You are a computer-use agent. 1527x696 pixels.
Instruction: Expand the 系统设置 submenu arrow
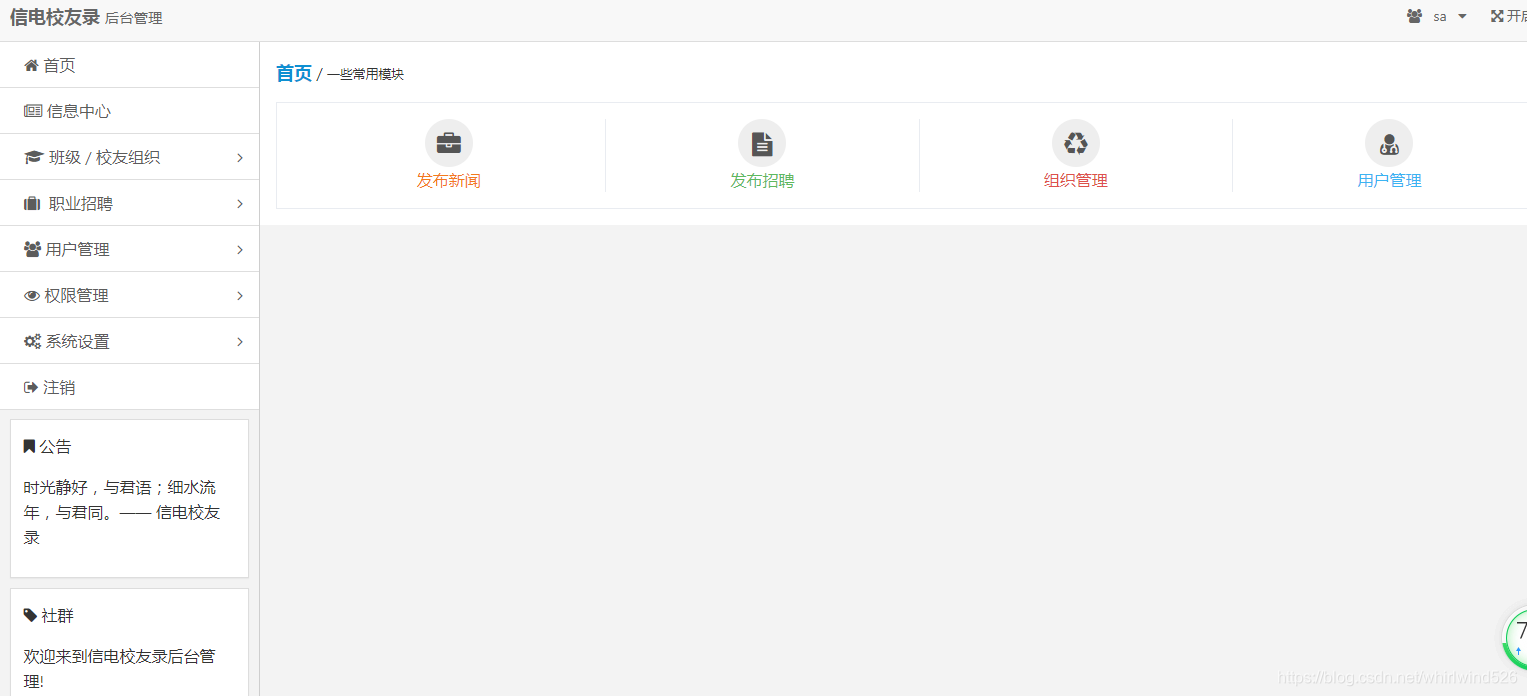(x=240, y=342)
